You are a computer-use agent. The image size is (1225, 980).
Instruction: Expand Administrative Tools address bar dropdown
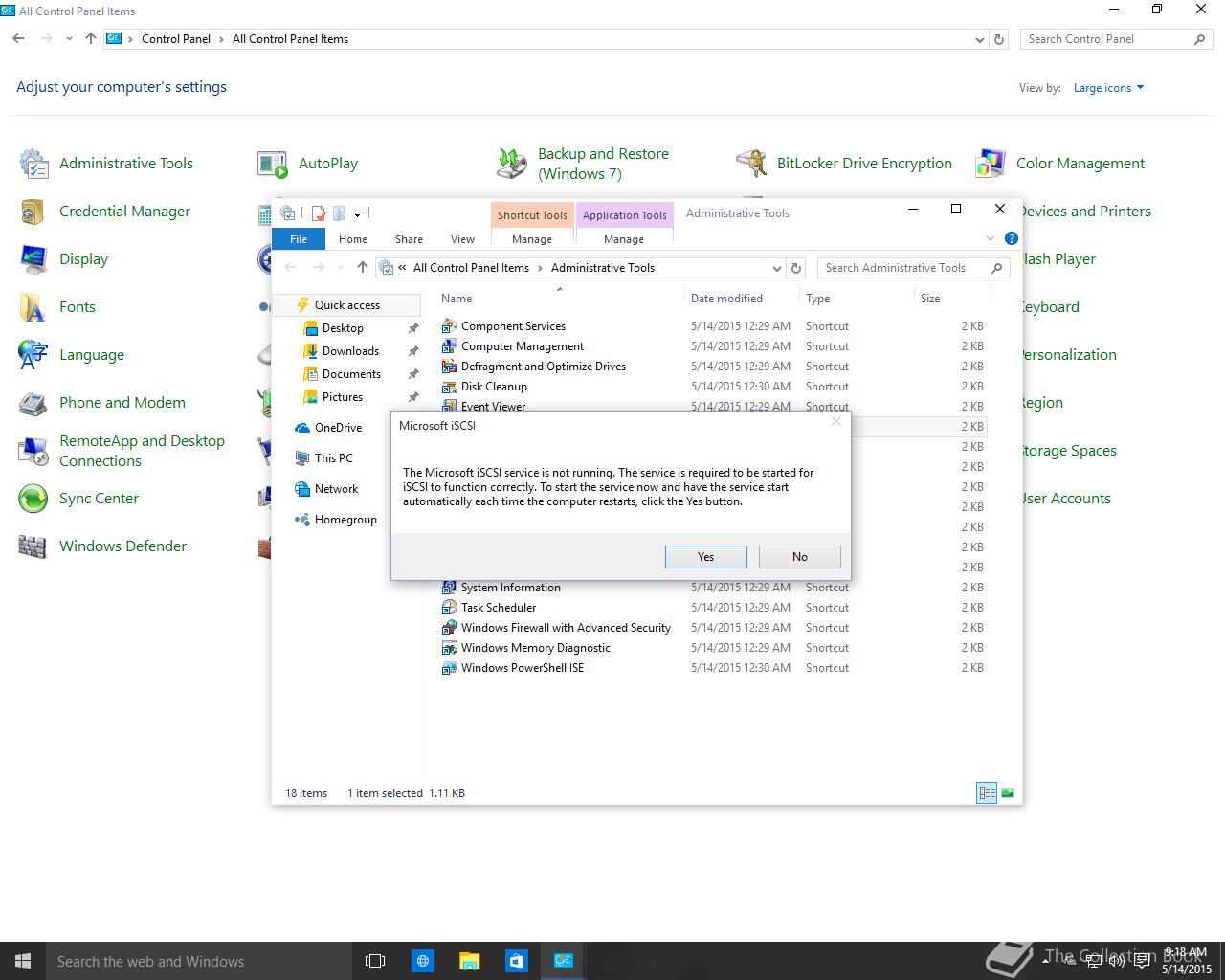776,269
